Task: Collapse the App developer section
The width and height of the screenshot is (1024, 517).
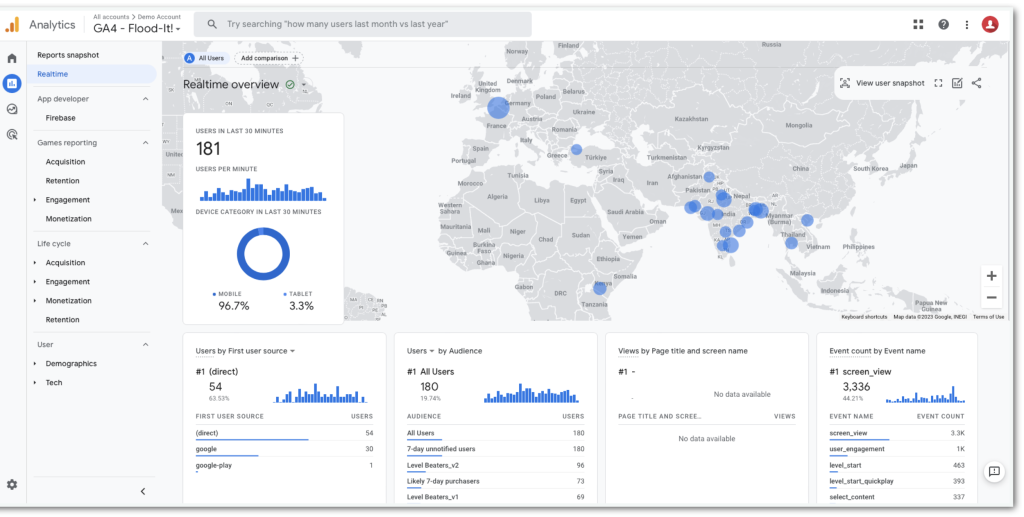Action: [x=145, y=99]
